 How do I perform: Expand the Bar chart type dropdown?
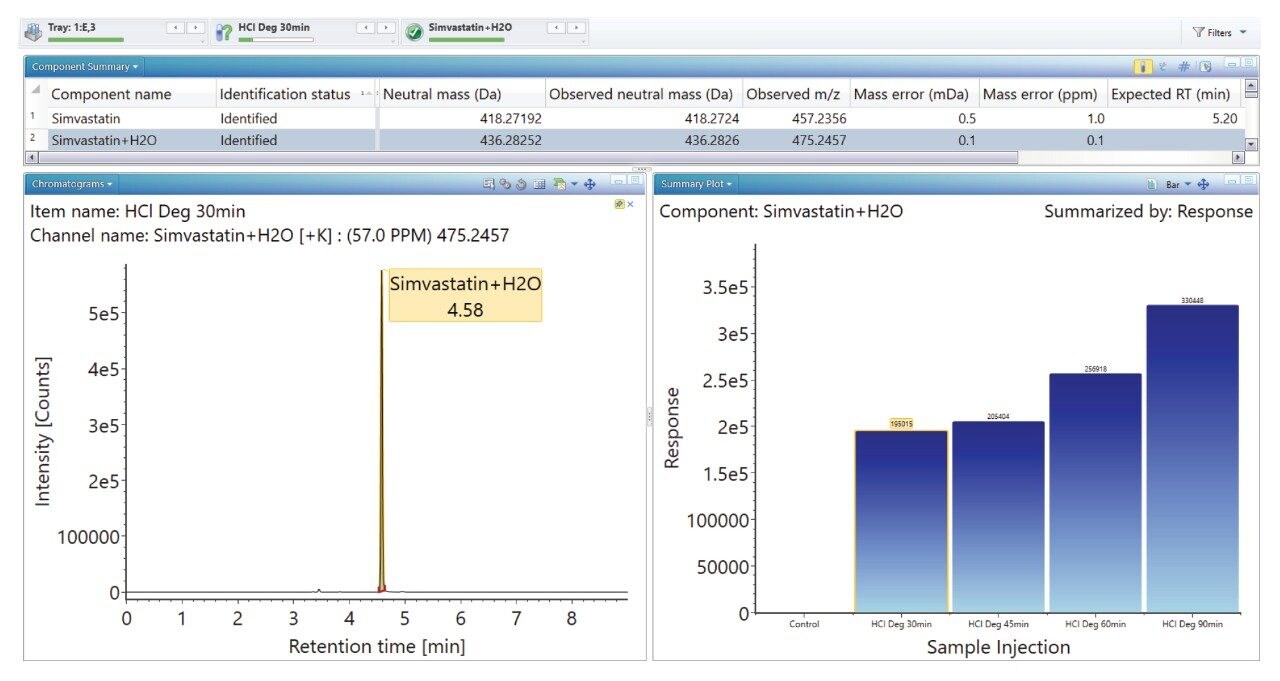click(x=1180, y=184)
